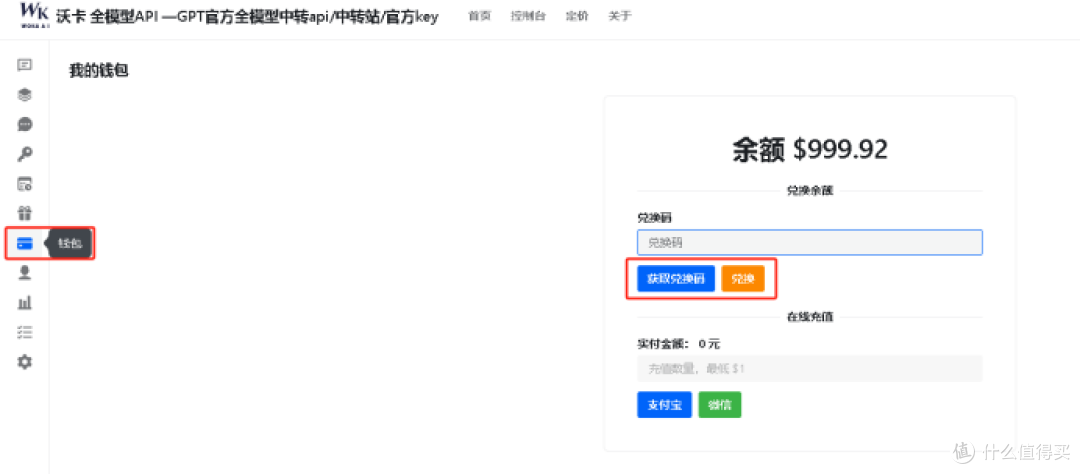This screenshot has width=1080, height=474.
Task: Open the checklist tasks icon in sidebar
Action: click(x=25, y=332)
